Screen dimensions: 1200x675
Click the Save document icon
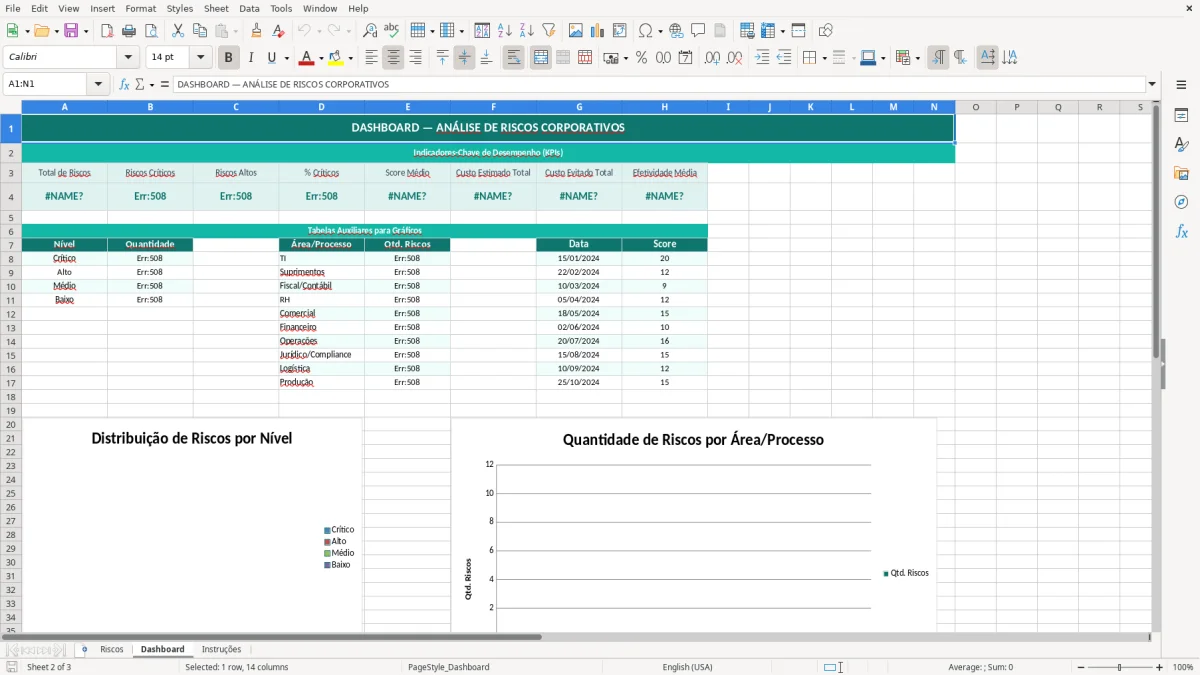(x=71, y=31)
